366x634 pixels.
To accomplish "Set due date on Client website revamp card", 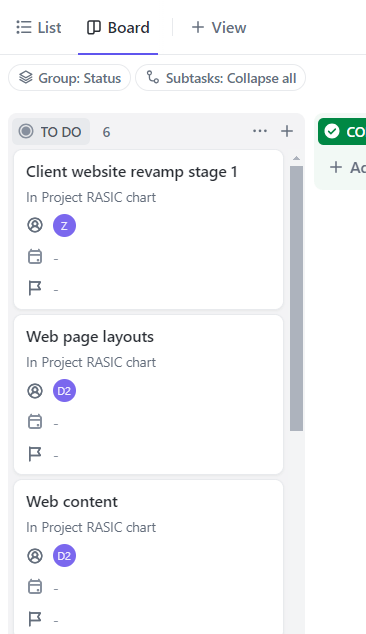I will [x=35, y=257].
